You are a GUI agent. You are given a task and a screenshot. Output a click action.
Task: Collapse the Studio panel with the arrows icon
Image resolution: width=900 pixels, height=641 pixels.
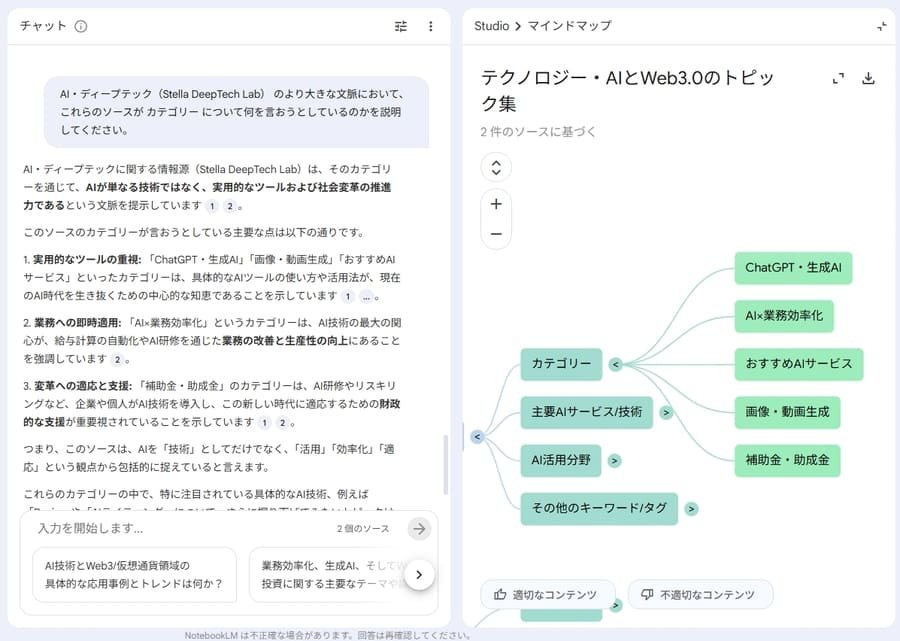(883, 26)
